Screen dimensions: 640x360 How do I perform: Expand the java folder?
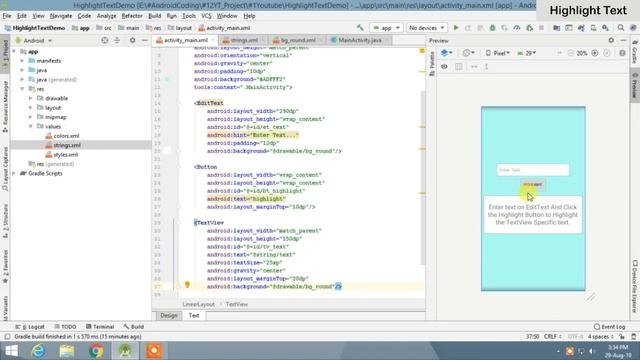pyautogui.click(x=22, y=70)
